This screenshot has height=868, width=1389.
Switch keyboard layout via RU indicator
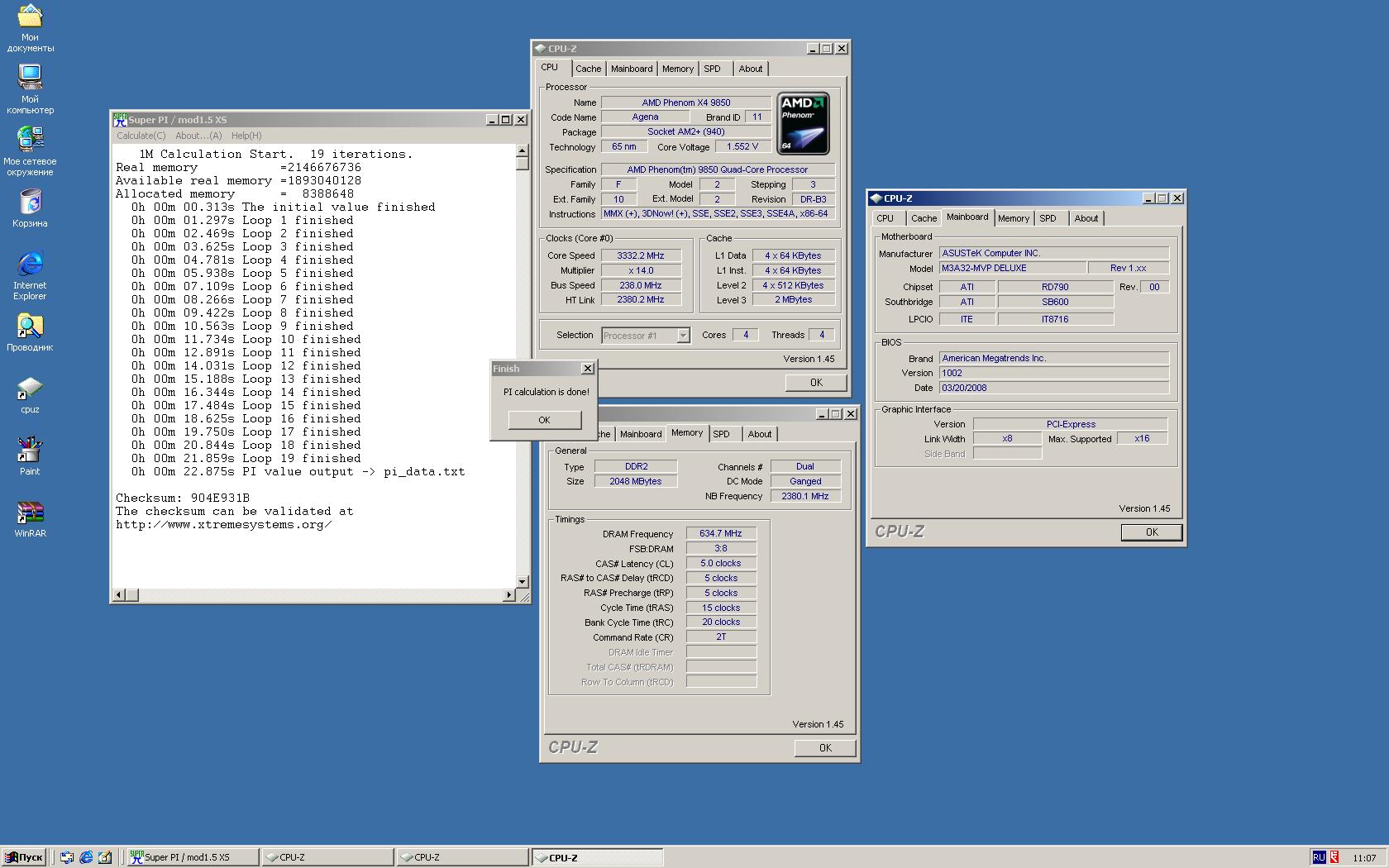1319,857
